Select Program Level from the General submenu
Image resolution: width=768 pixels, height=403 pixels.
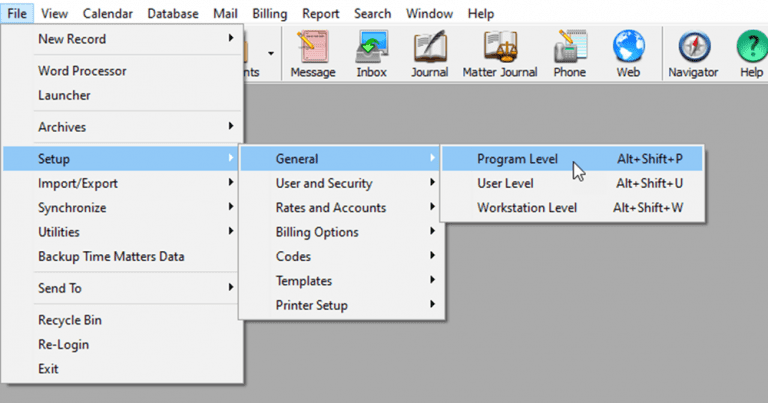click(x=517, y=159)
